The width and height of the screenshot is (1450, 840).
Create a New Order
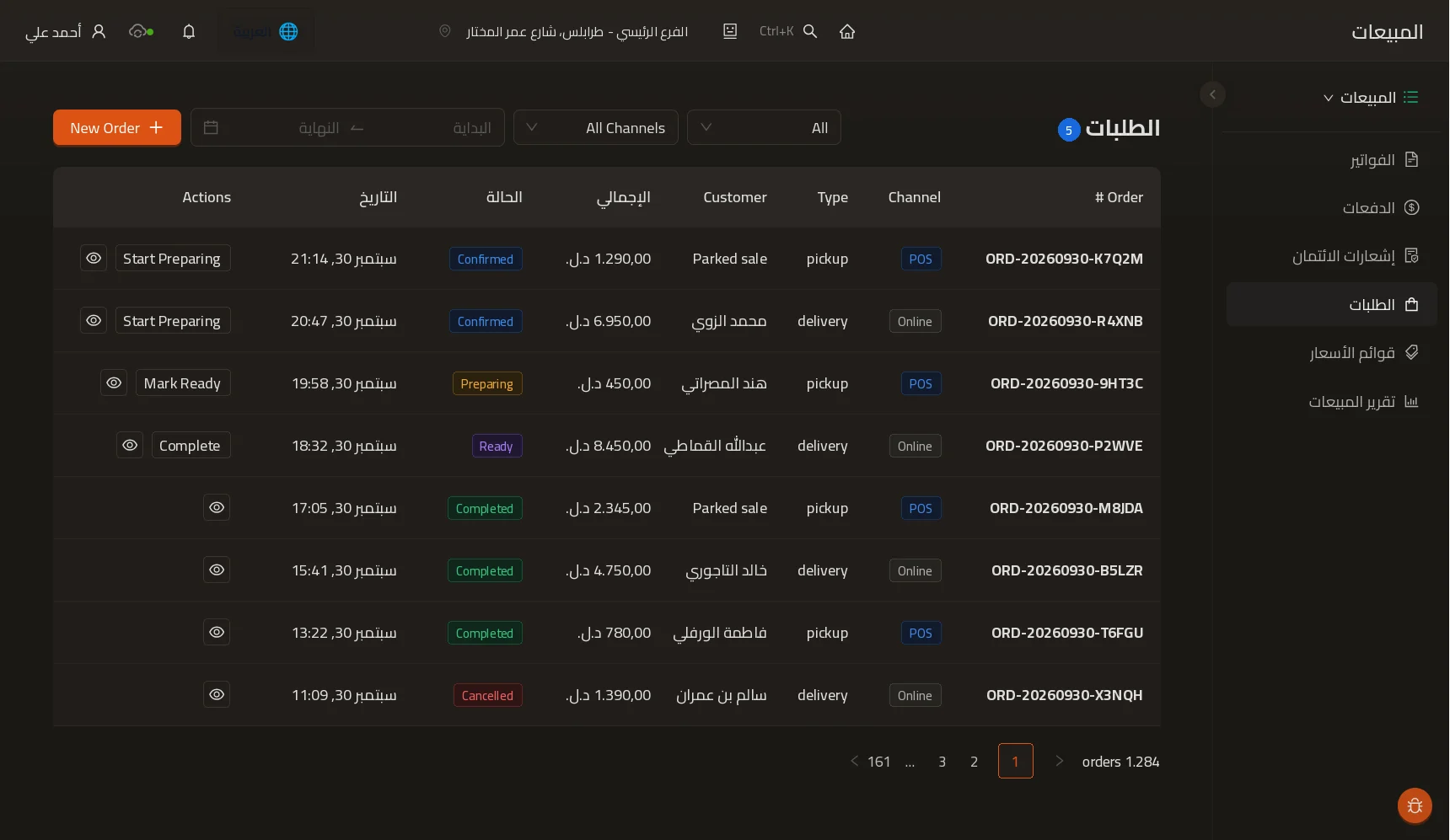(117, 127)
